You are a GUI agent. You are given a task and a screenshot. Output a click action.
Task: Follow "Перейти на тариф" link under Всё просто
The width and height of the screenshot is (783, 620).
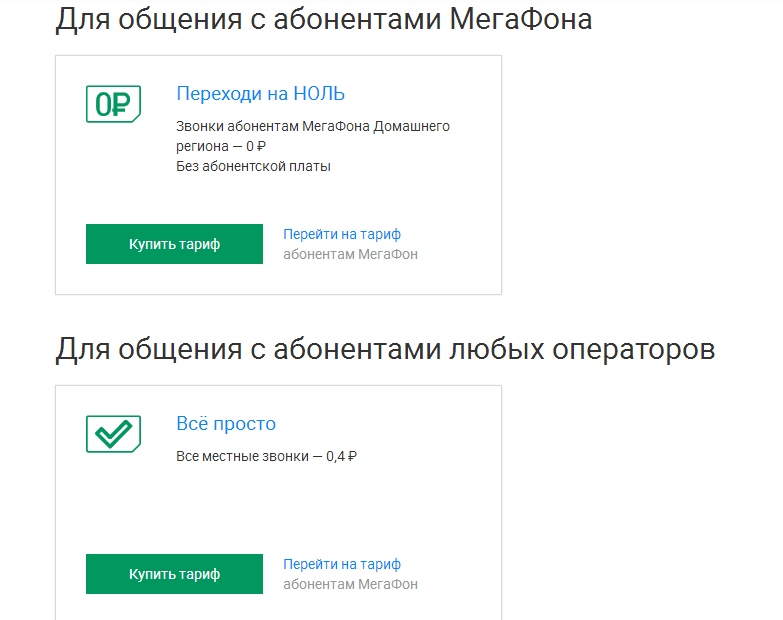[342, 564]
